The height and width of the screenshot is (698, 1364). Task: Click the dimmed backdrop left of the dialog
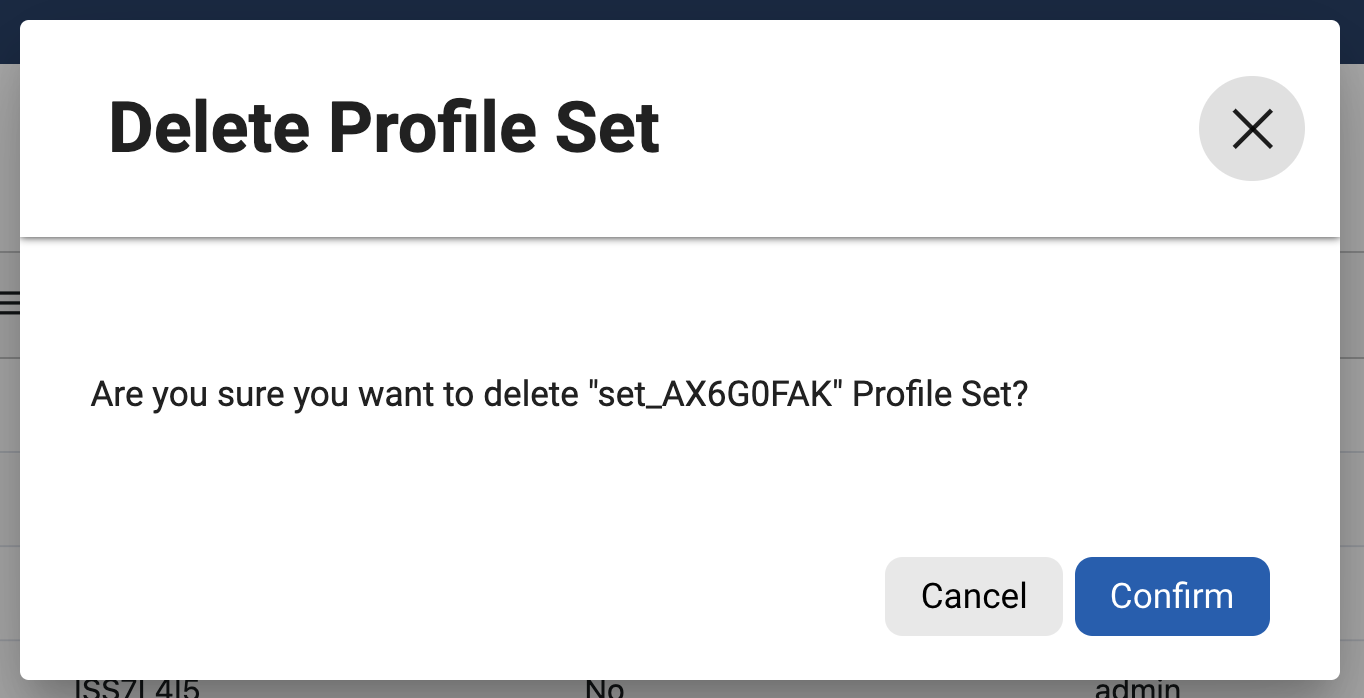tap(9, 500)
